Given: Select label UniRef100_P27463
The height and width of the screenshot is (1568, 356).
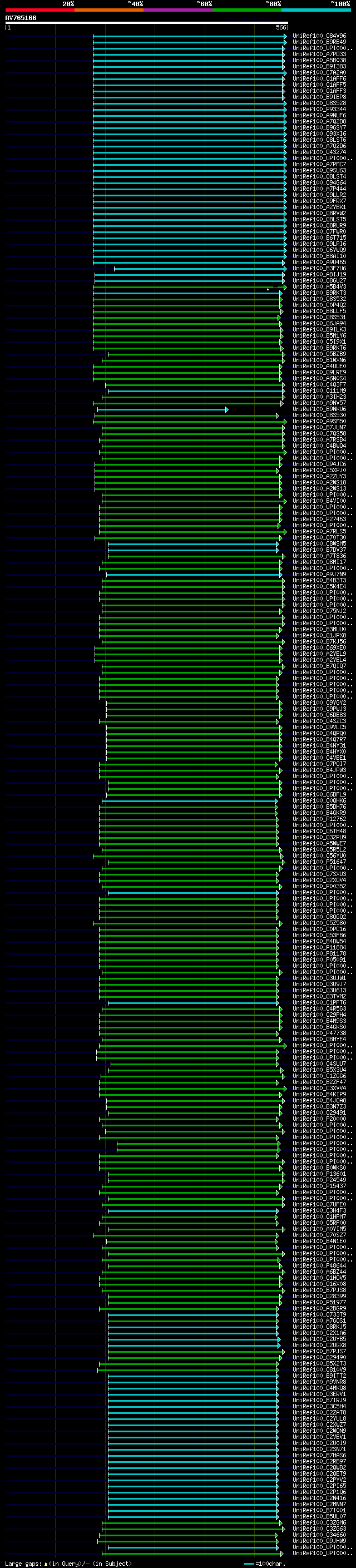Looking at the screenshot, I should (x=319, y=520).
